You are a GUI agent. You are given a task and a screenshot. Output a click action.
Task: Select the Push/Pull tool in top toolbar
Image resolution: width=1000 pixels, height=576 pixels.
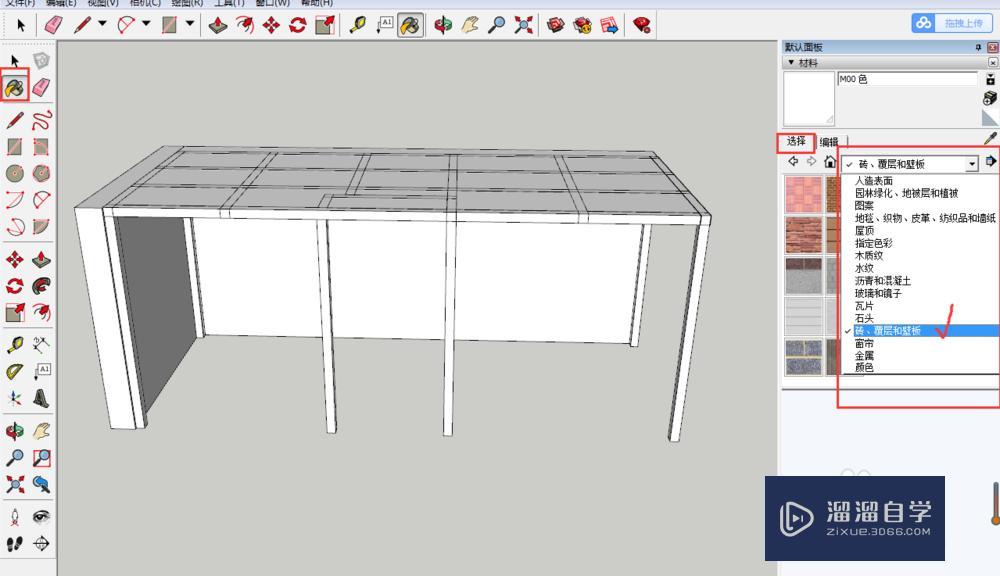coord(218,25)
